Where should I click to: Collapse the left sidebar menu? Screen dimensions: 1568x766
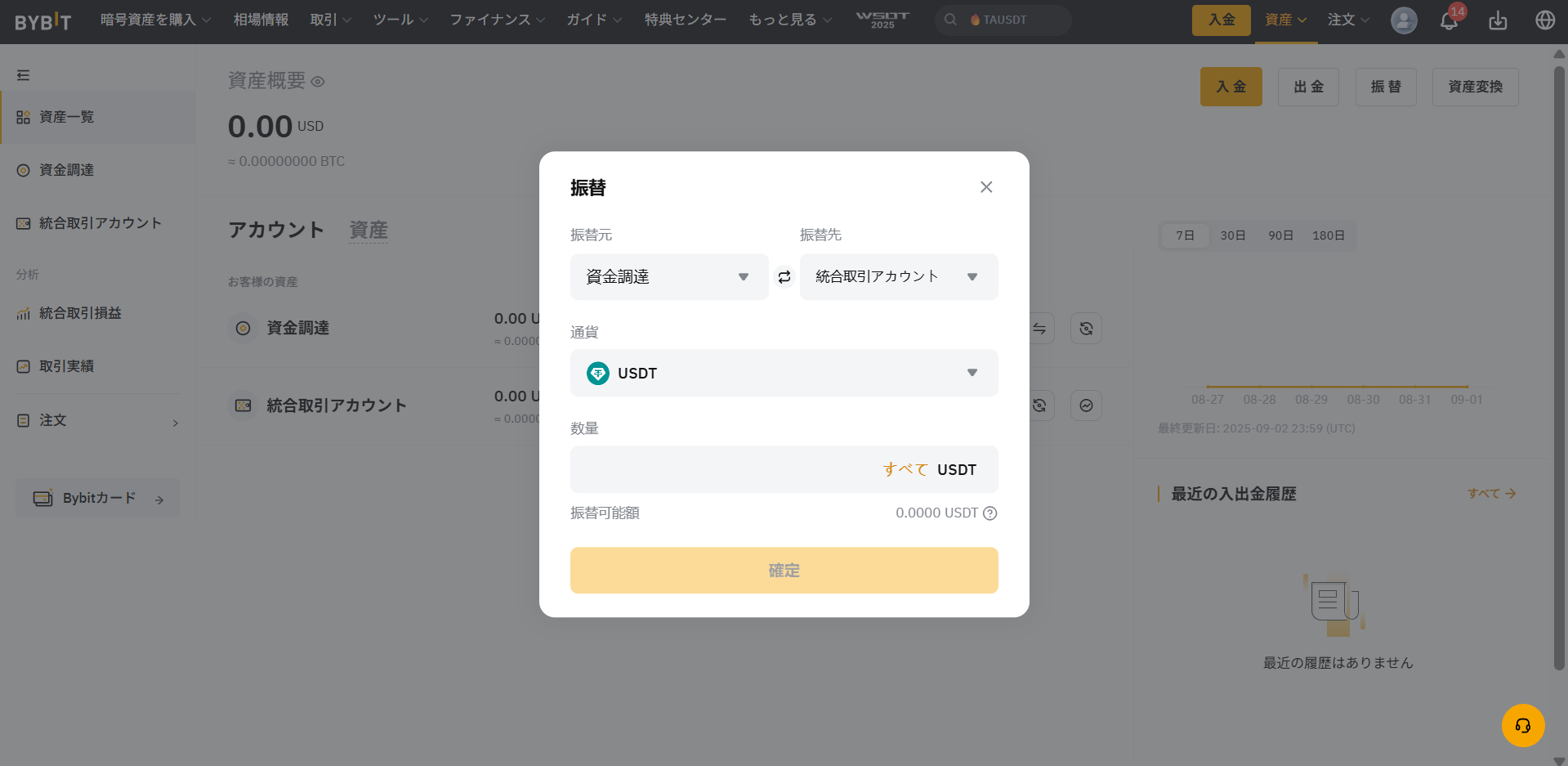tap(24, 75)
